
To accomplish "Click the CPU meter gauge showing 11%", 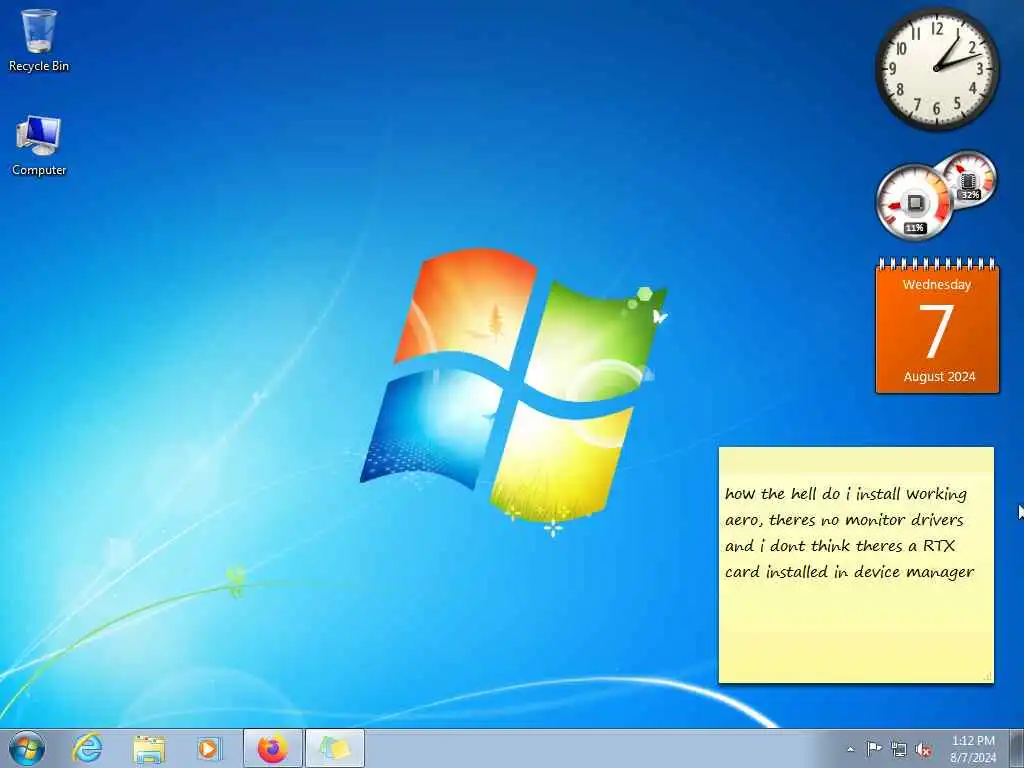I will (914, 203).
